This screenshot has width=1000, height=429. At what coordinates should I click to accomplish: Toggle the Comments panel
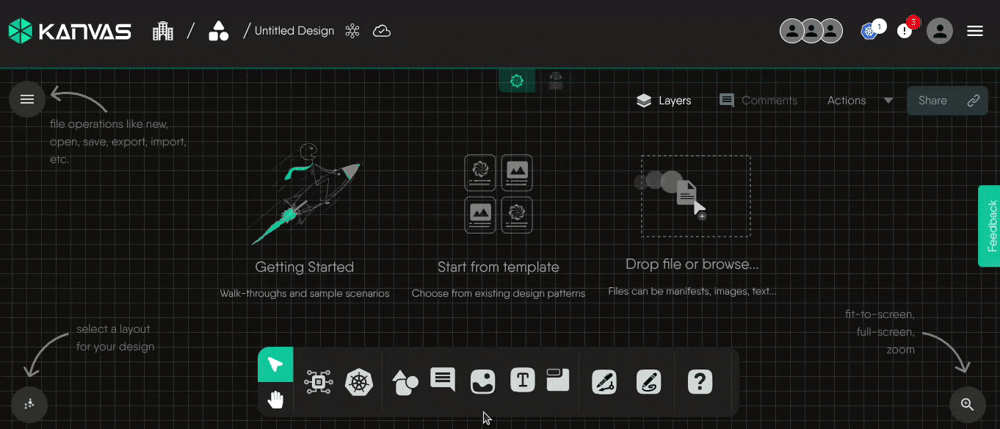758,101
